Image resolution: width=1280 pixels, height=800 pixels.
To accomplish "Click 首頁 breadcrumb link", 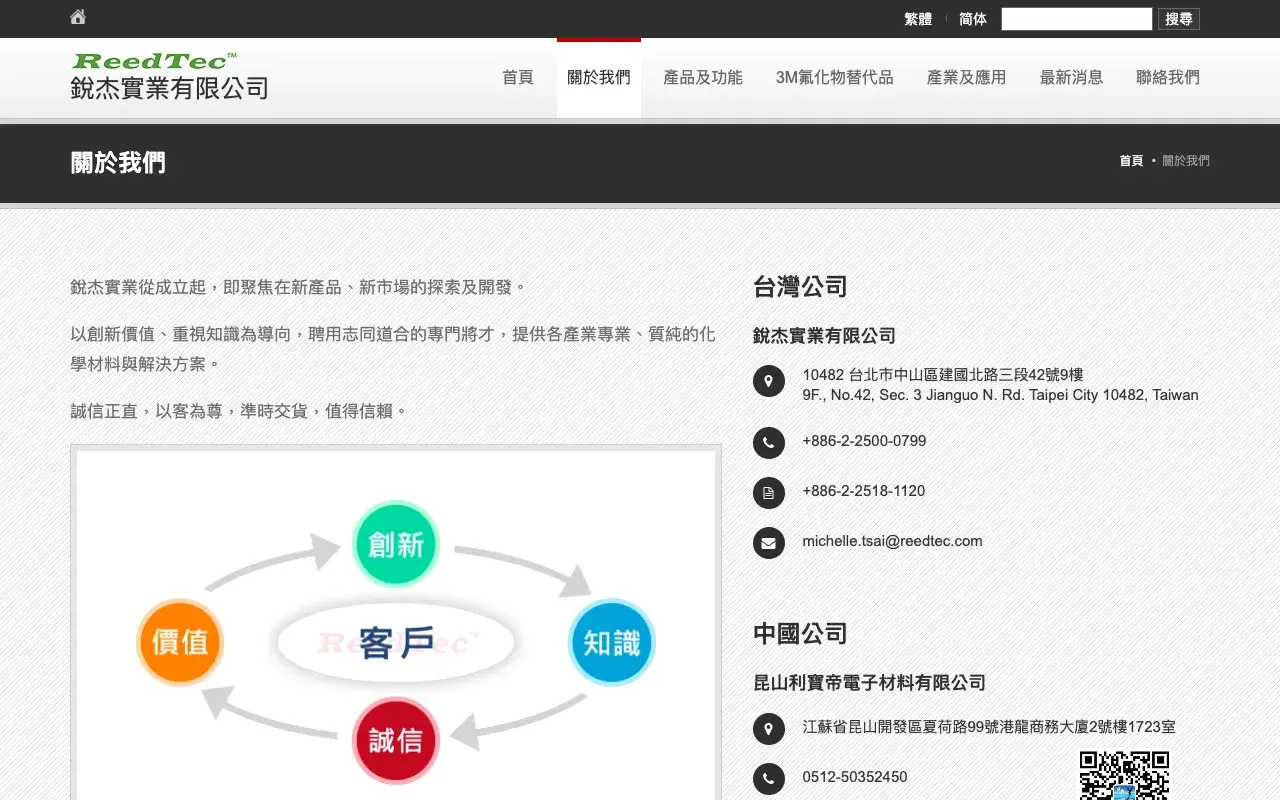I will pyautogui.click(x=1131, y=161).
